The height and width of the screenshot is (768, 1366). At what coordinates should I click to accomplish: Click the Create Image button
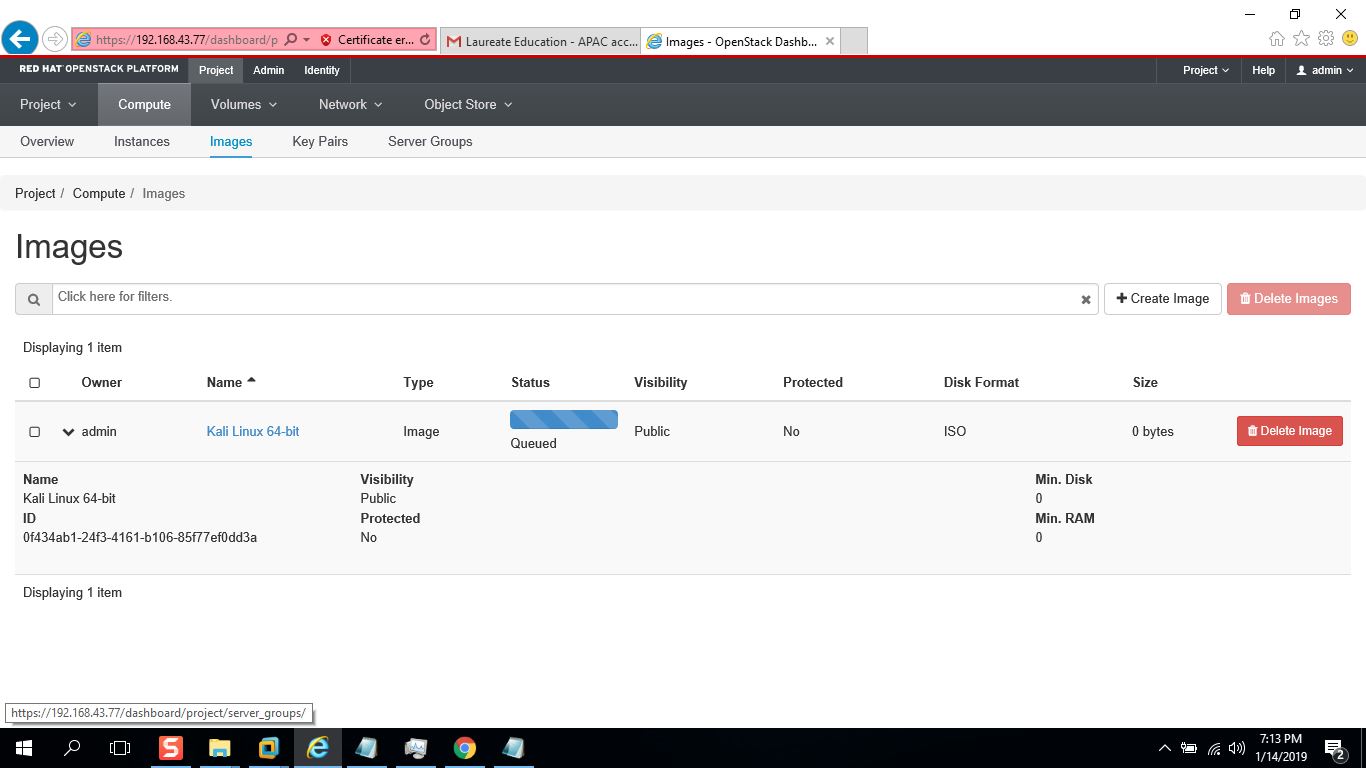(1163, 299)
